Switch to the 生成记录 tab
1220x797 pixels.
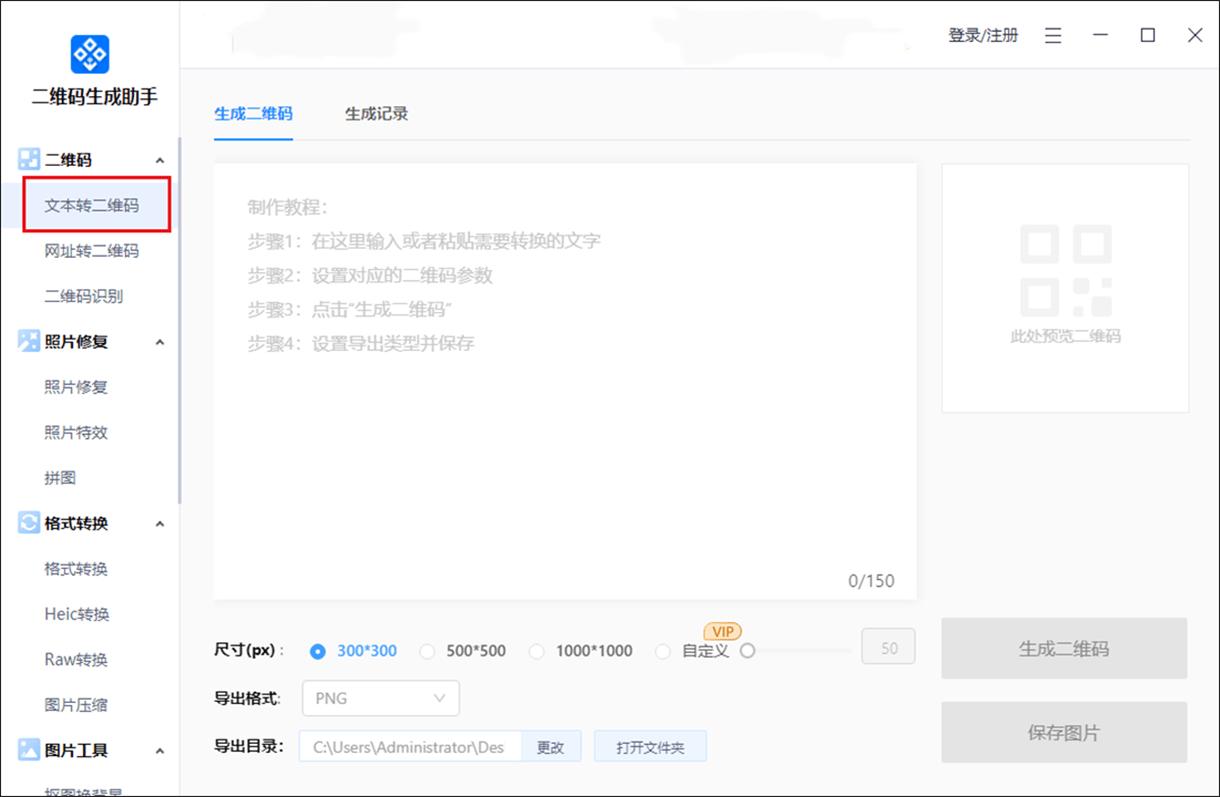click(x=375, y=113)
